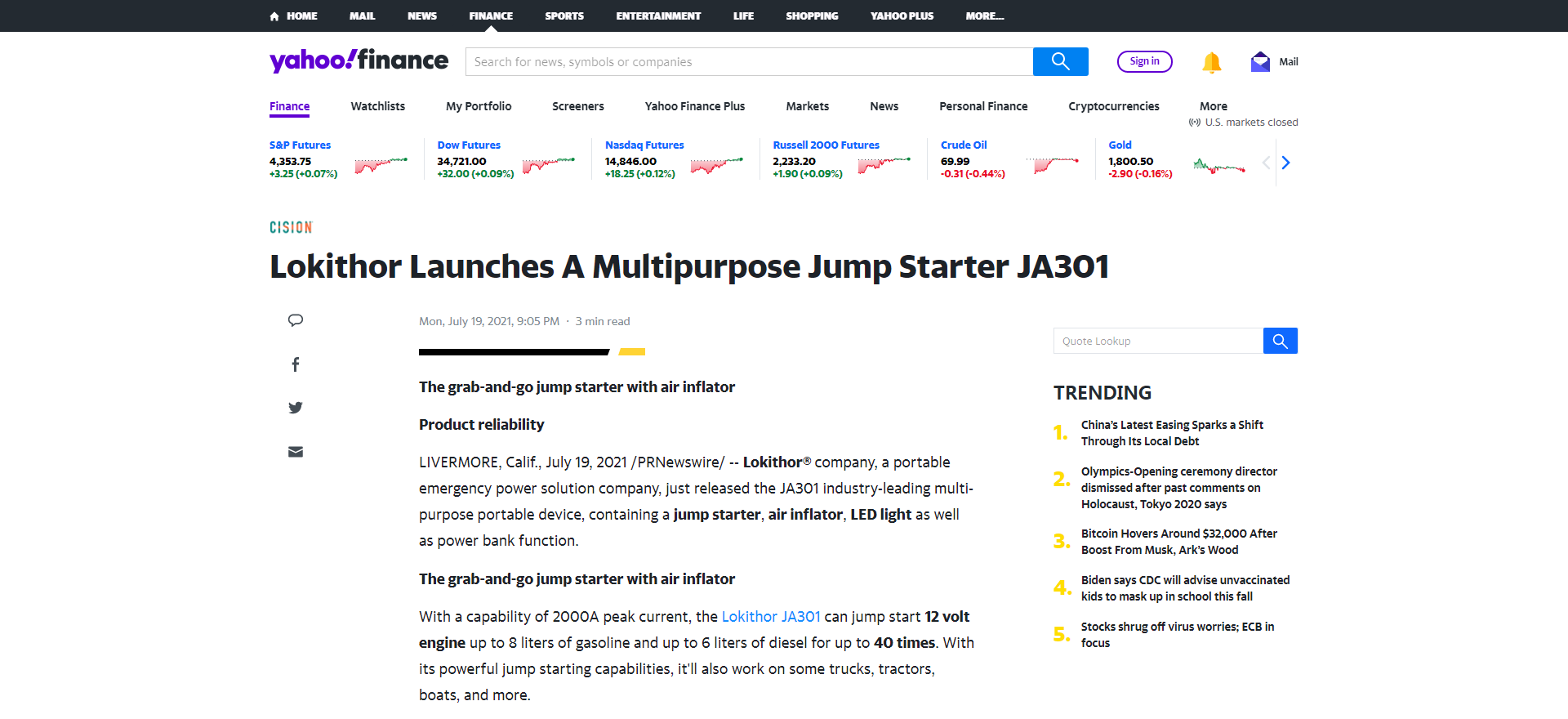This screenshot has width=1568, height=719.
Task: Click the Quote Lookup search icon button
Action: click(1280, 341)
